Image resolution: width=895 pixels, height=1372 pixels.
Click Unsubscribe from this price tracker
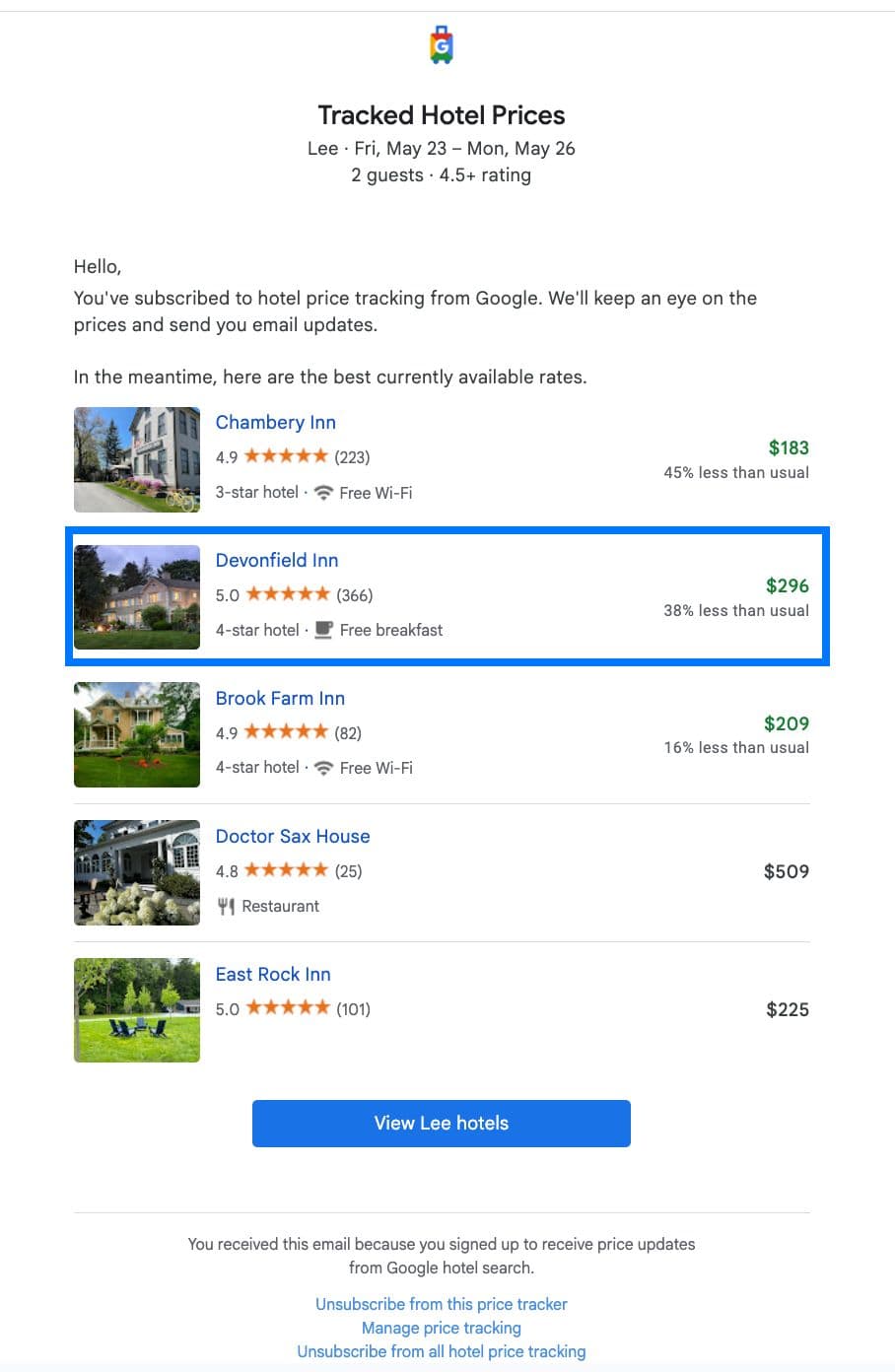coord(442,1304)
